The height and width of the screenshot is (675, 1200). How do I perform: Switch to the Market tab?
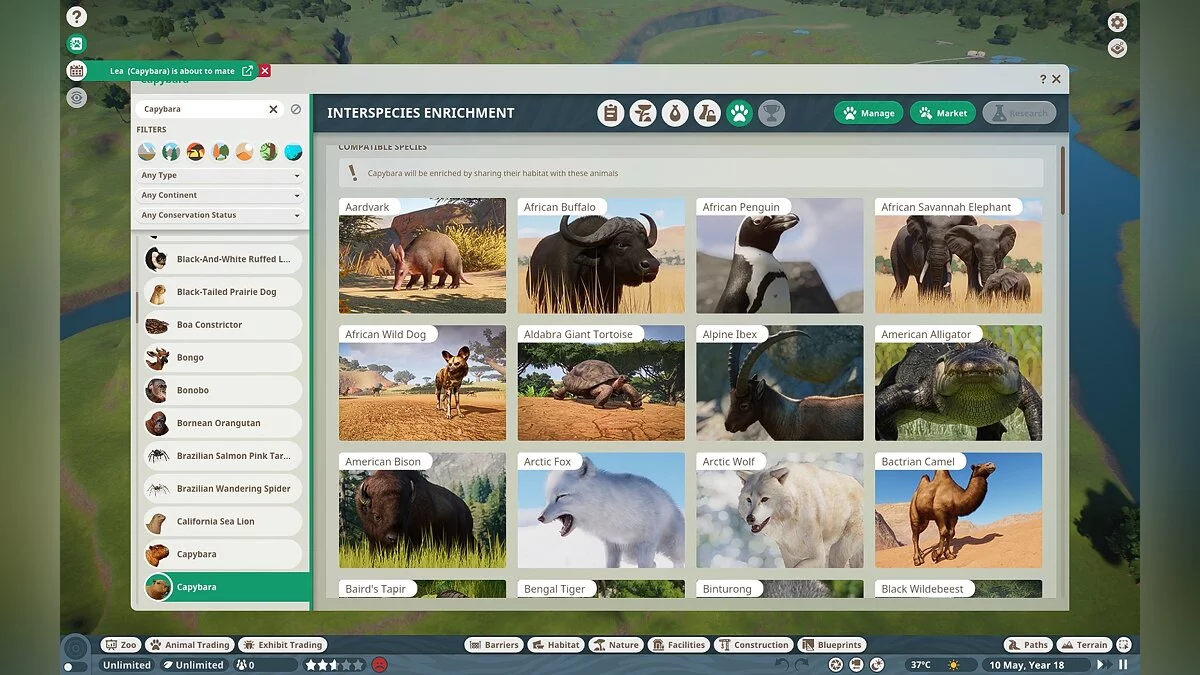click(x=942, y=112)
